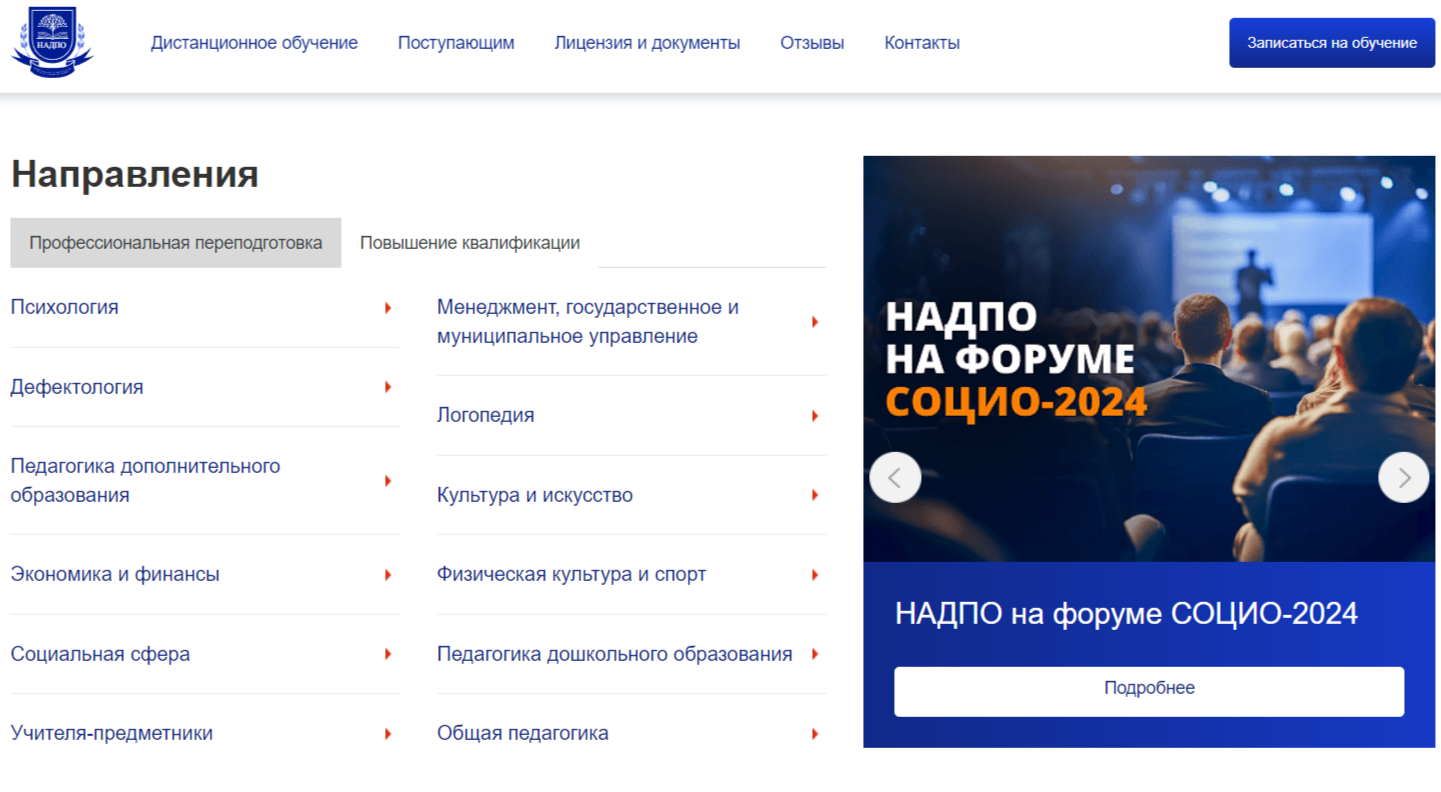Open Менеджмент, государственное и муниципальное управление
This screenshot has width=1441, height=792.
[x=588, y=322]
